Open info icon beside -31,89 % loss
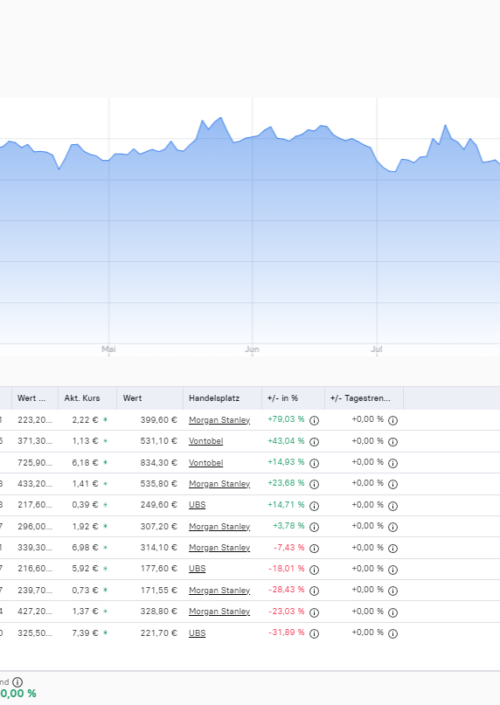This screenshot has width=500, height=705. tap(314, 634)
